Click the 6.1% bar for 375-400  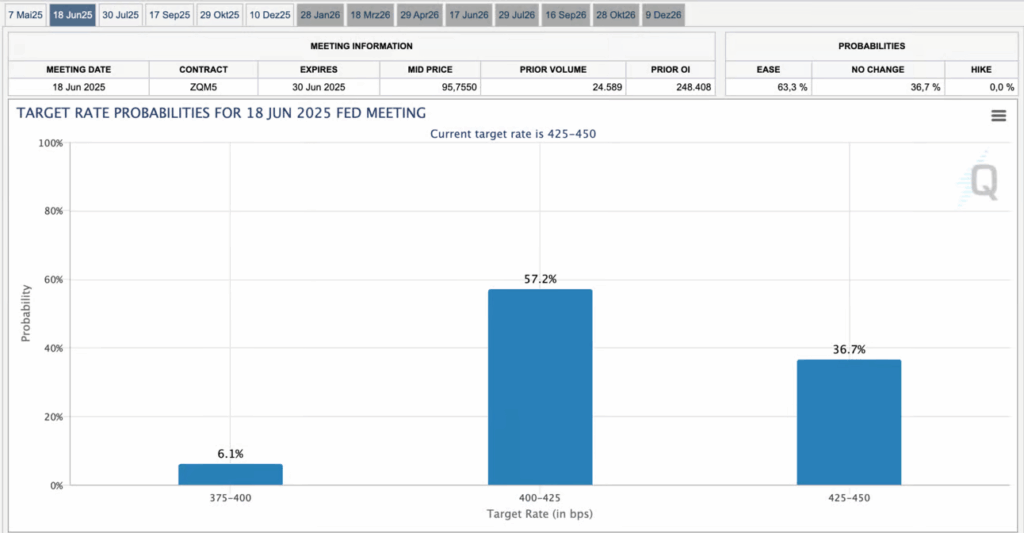tap(230, 474)
